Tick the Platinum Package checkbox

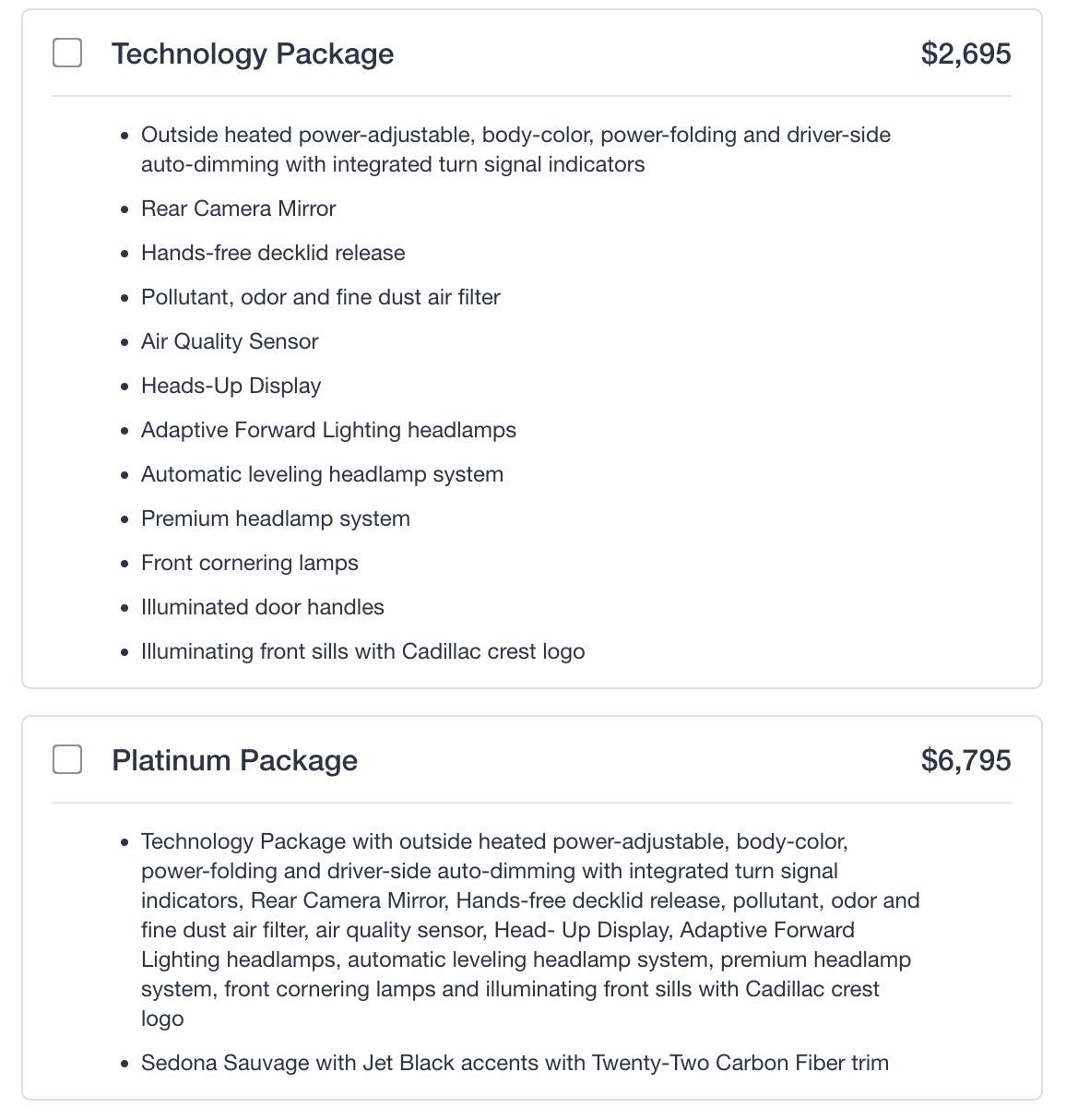pyautogui.click(x=67, y=760)
